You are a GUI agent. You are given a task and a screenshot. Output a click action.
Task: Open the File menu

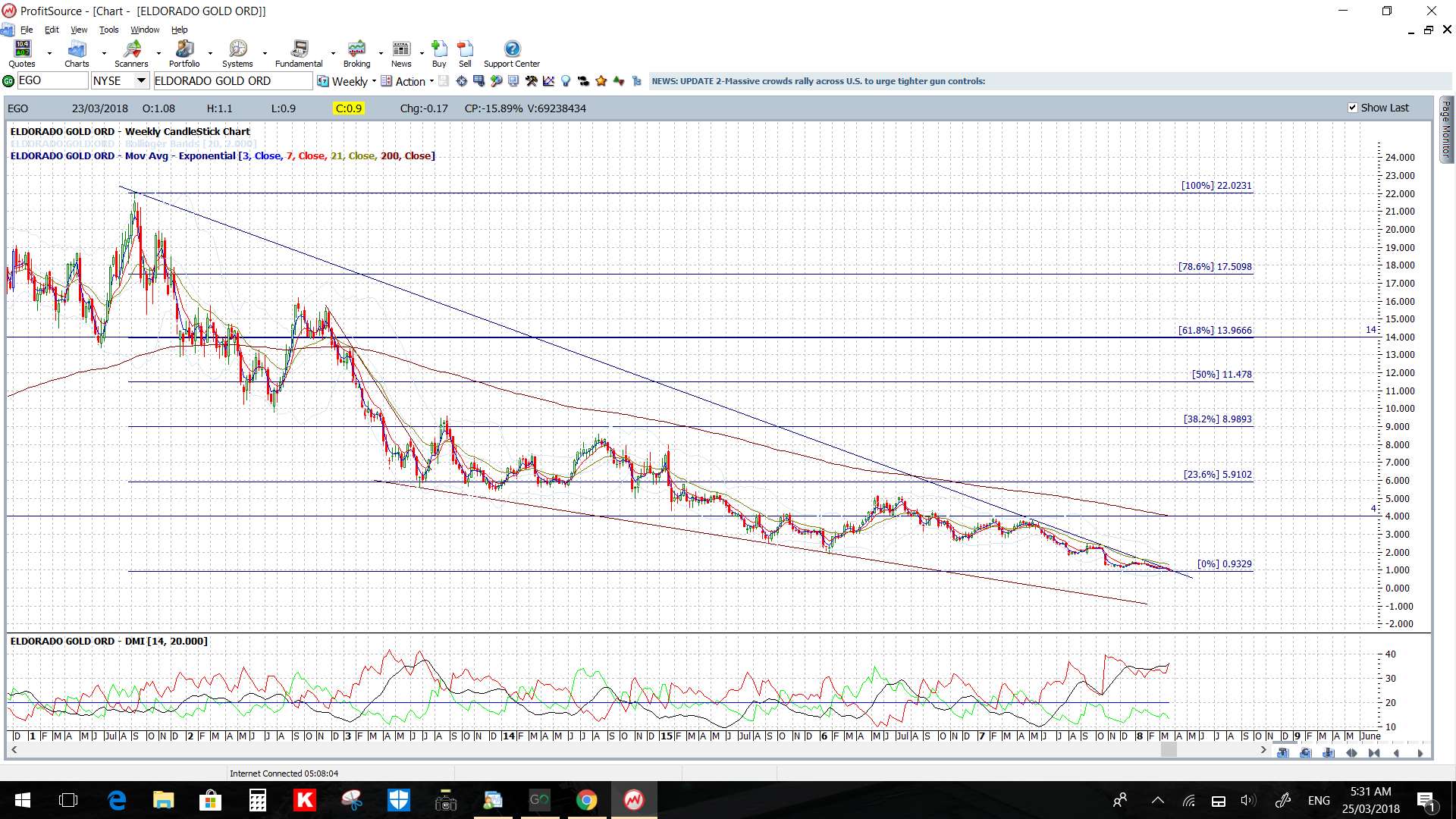click(27, 30)
